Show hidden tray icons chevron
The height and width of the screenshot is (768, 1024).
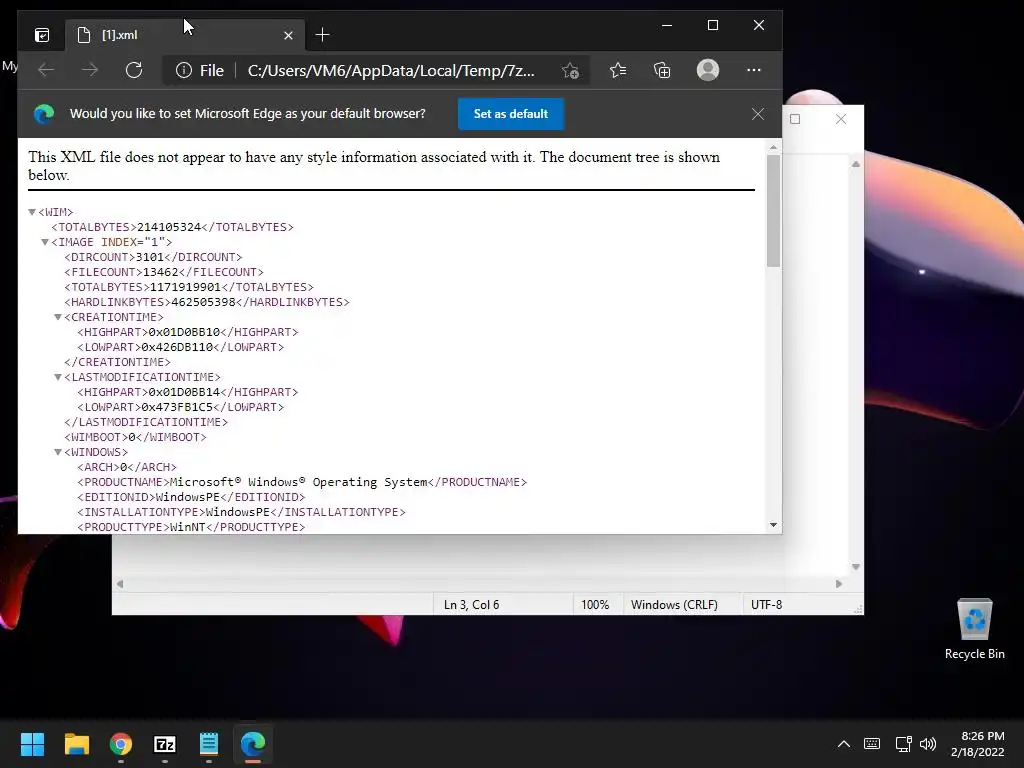click(x=844, y=744)
